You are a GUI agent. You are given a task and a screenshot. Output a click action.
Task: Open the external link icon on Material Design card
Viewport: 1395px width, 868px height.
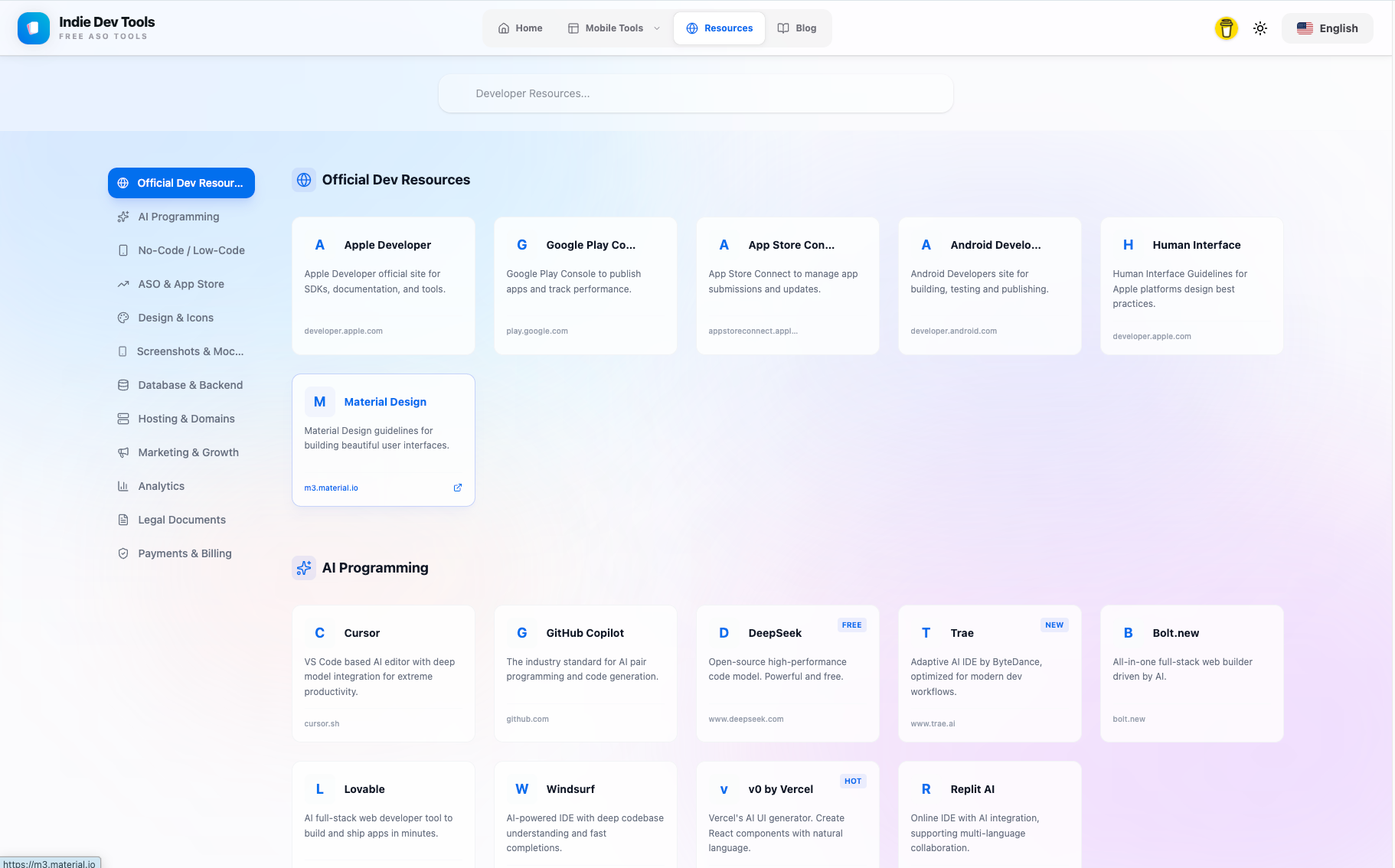tap(457, 487)
